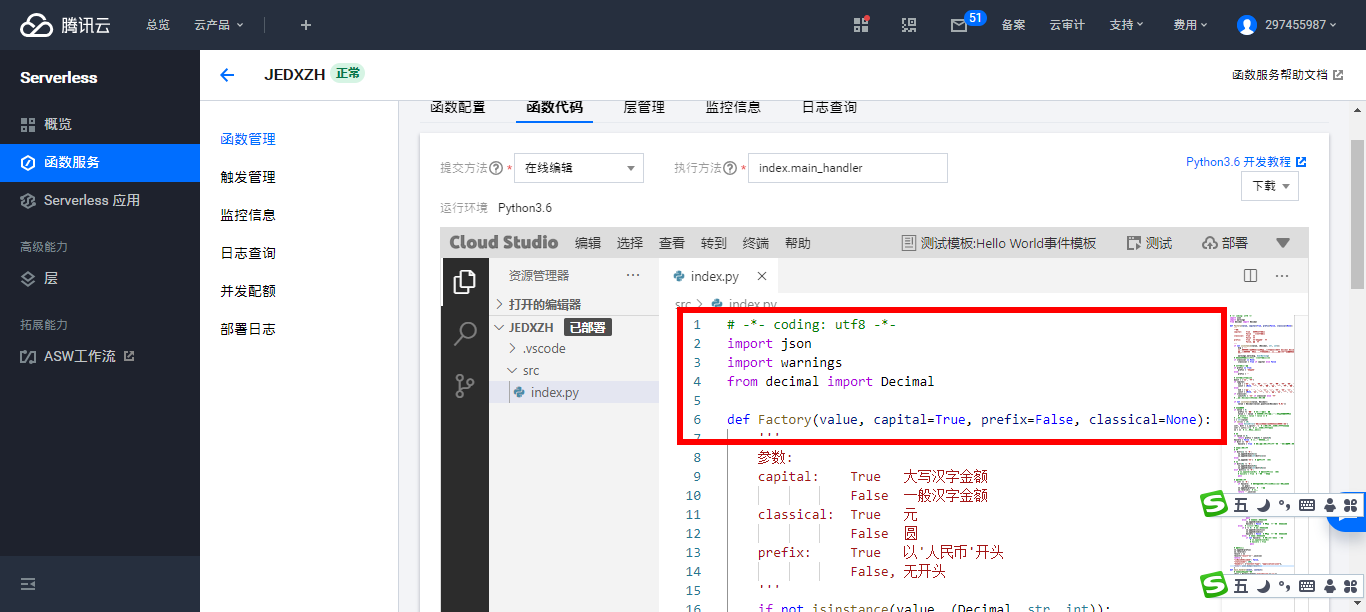This screenshot has width=1366, height=612.
Task: Switch to 层管理 tab
Action: (x=643, y=107)
